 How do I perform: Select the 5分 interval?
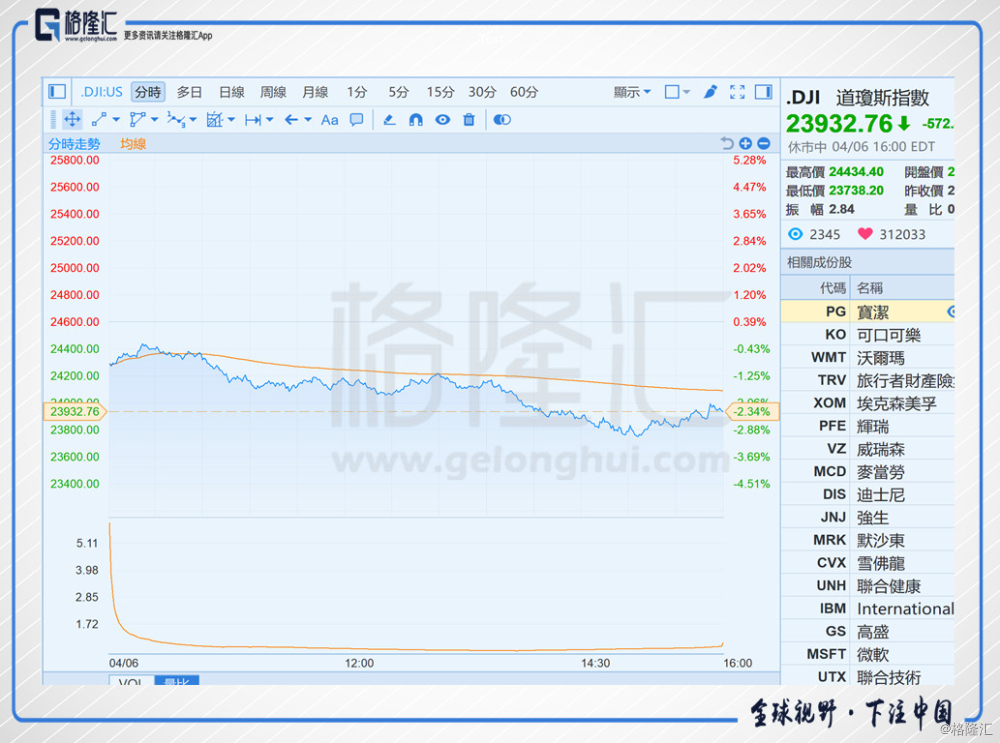(399, 92)
